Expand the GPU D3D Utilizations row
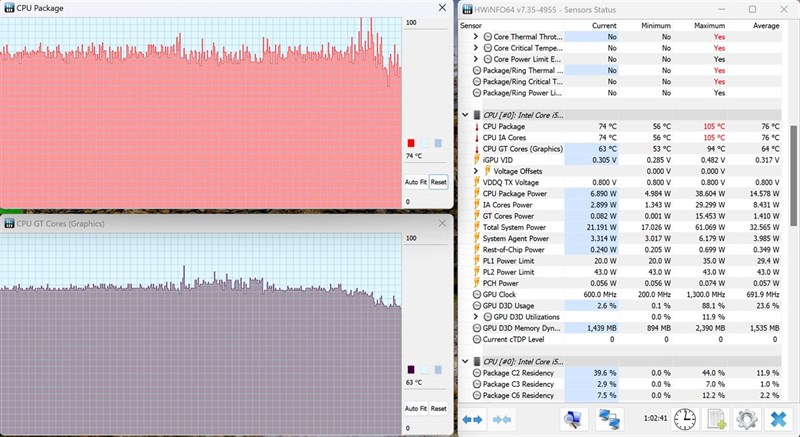The width and height of the screenshot is (800, 437). [x=476, y=317]
